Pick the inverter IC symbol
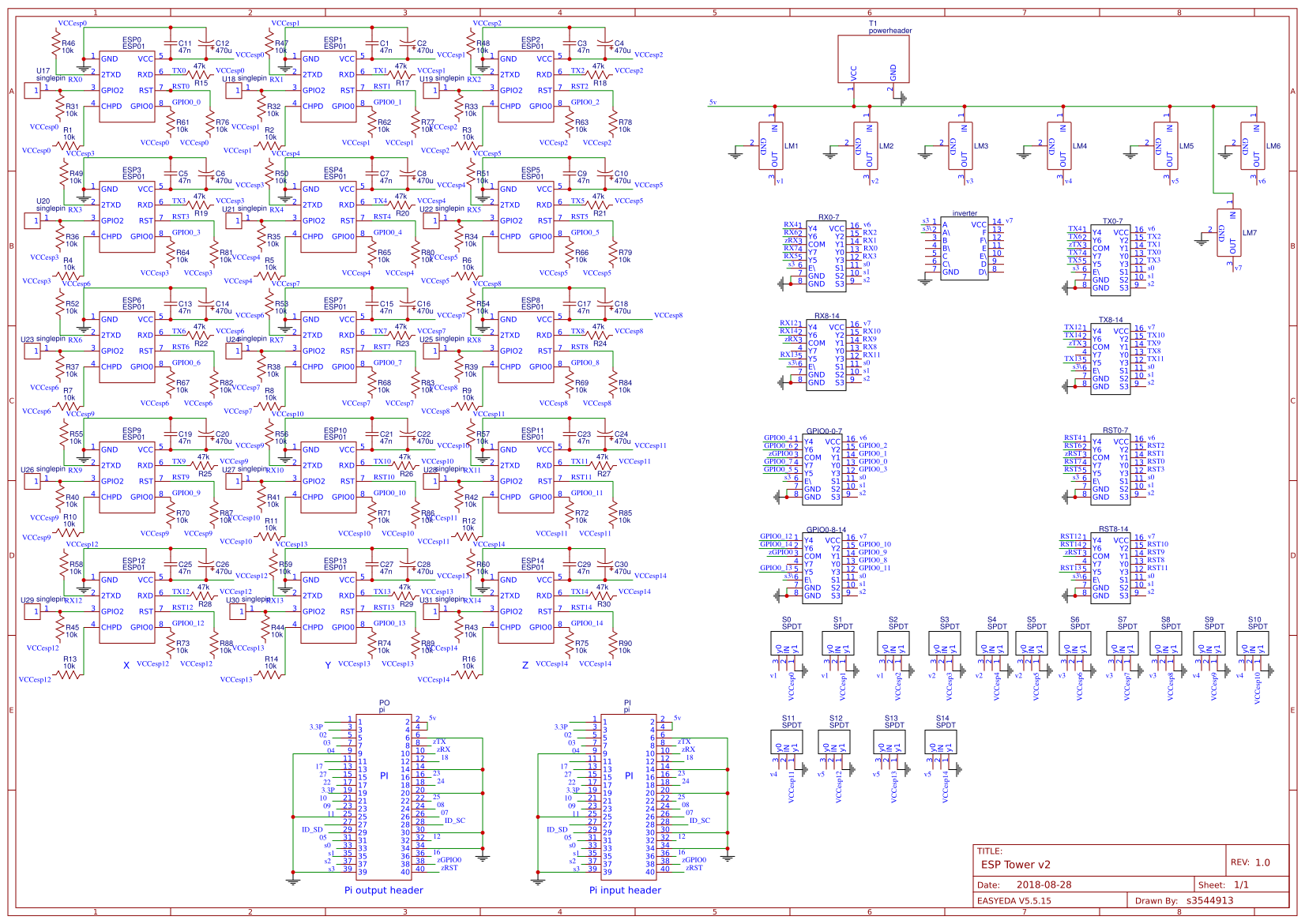The height and width of the screenshot is (924, 1305). click(x=965, y=249)
